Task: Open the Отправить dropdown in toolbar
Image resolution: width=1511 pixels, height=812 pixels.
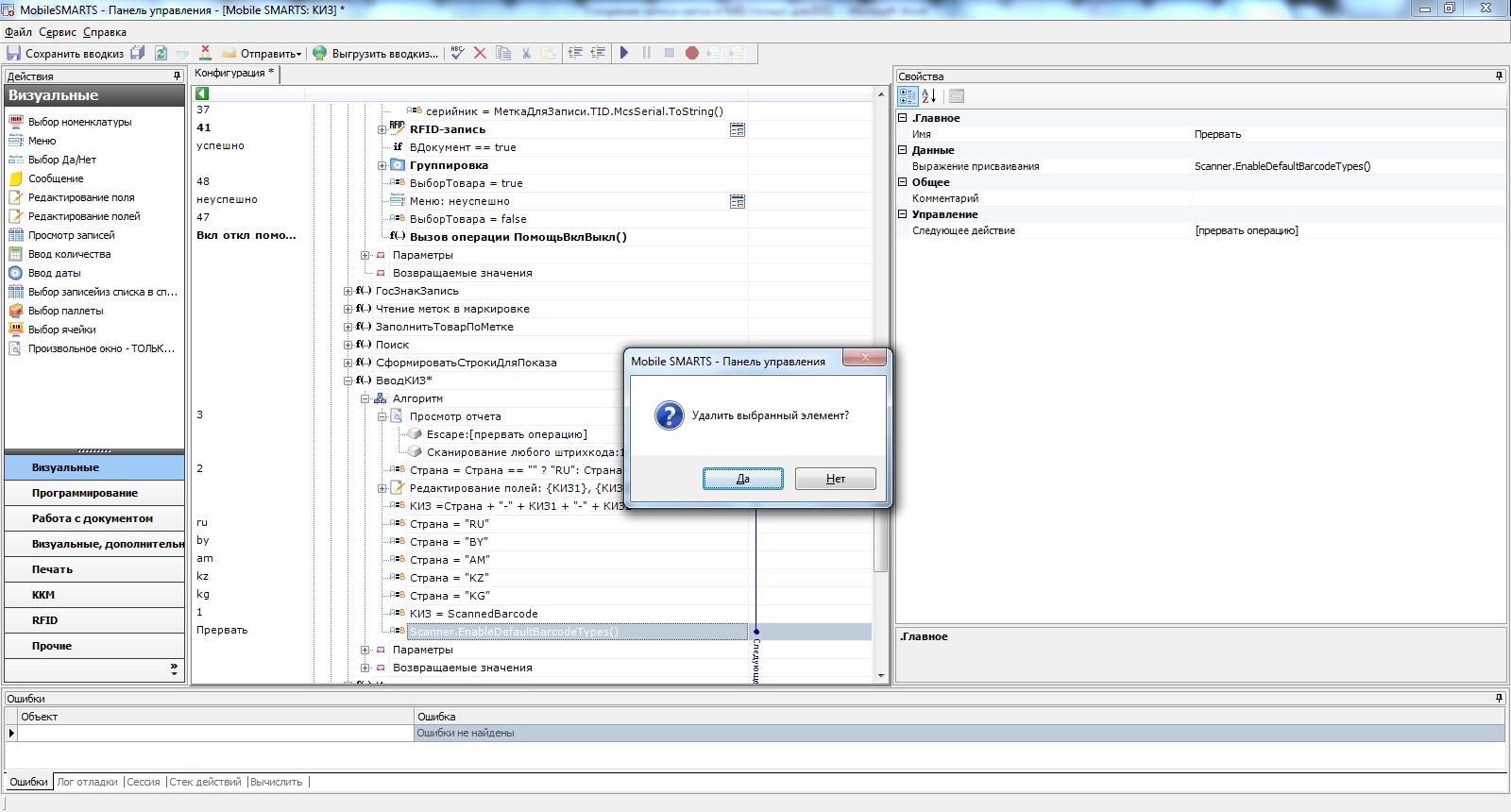Action: (263, 54)
